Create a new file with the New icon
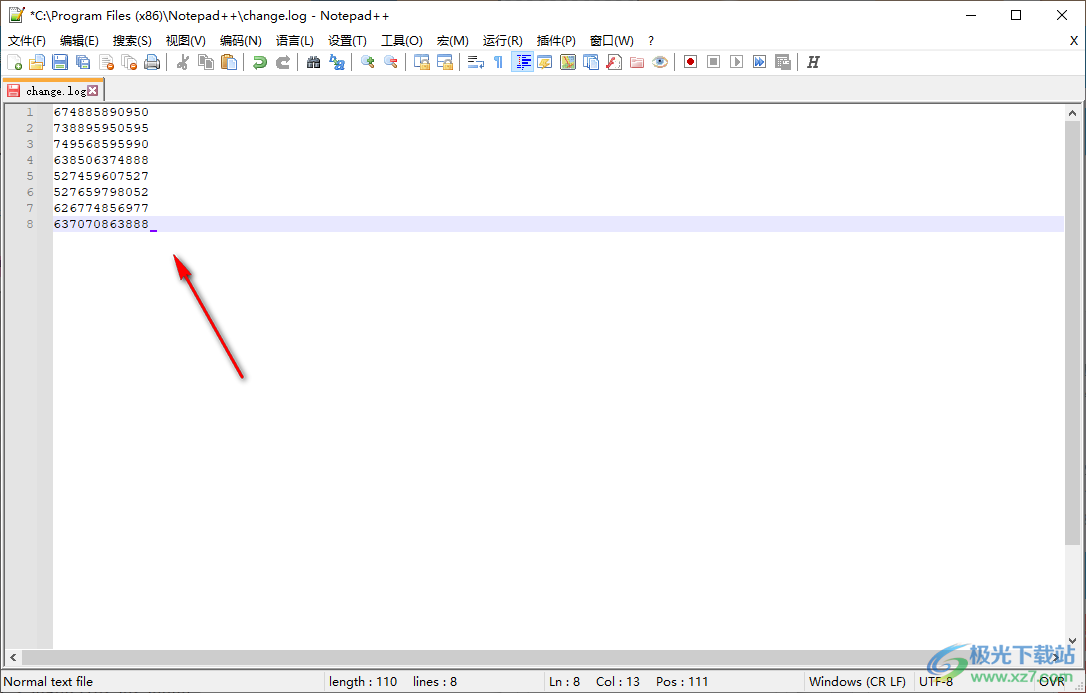The image size is (1086, 693). pos(15,62)
